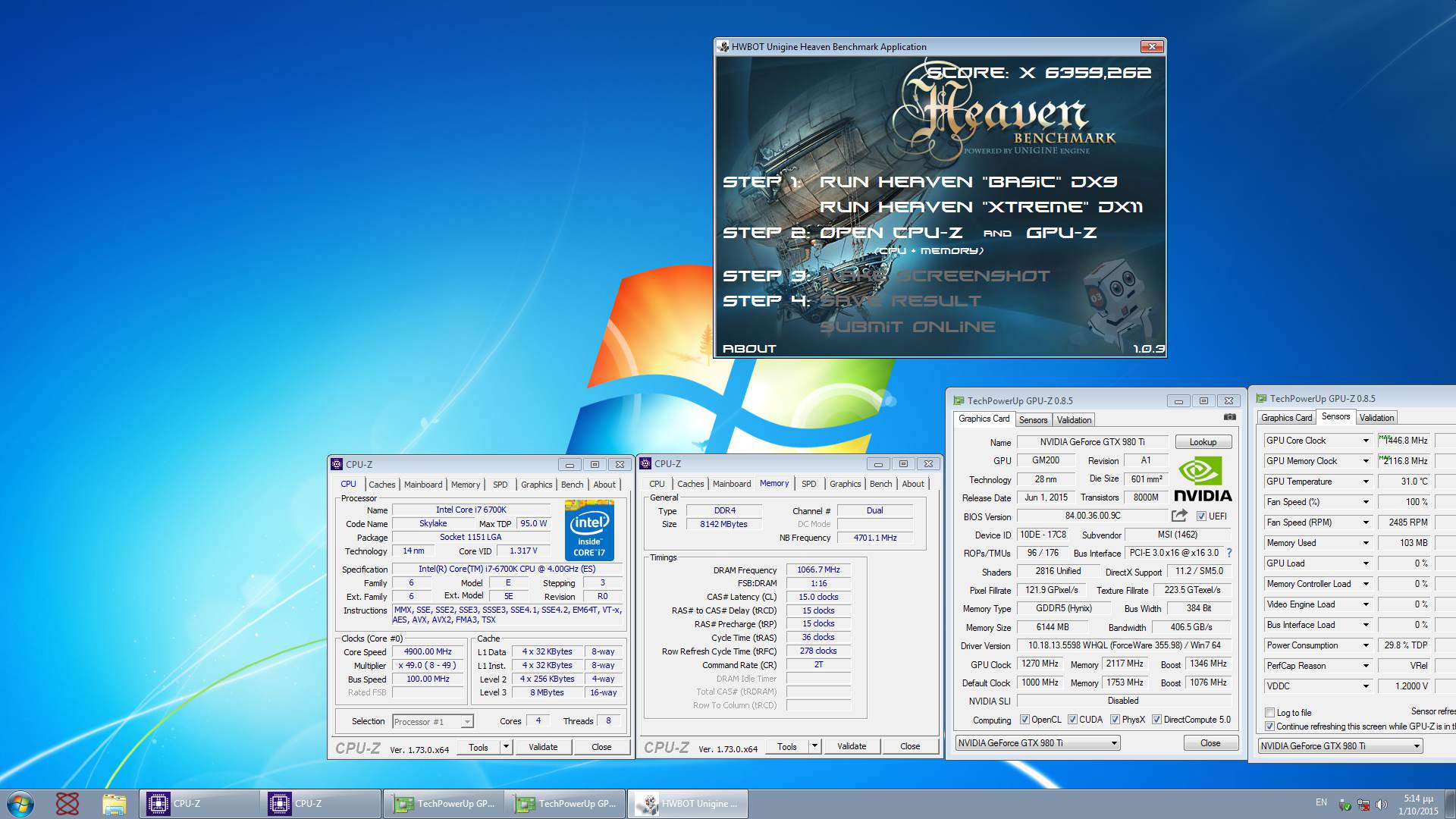Switch to HWBOT Unigine taskbar button

[x=687, y=804]
